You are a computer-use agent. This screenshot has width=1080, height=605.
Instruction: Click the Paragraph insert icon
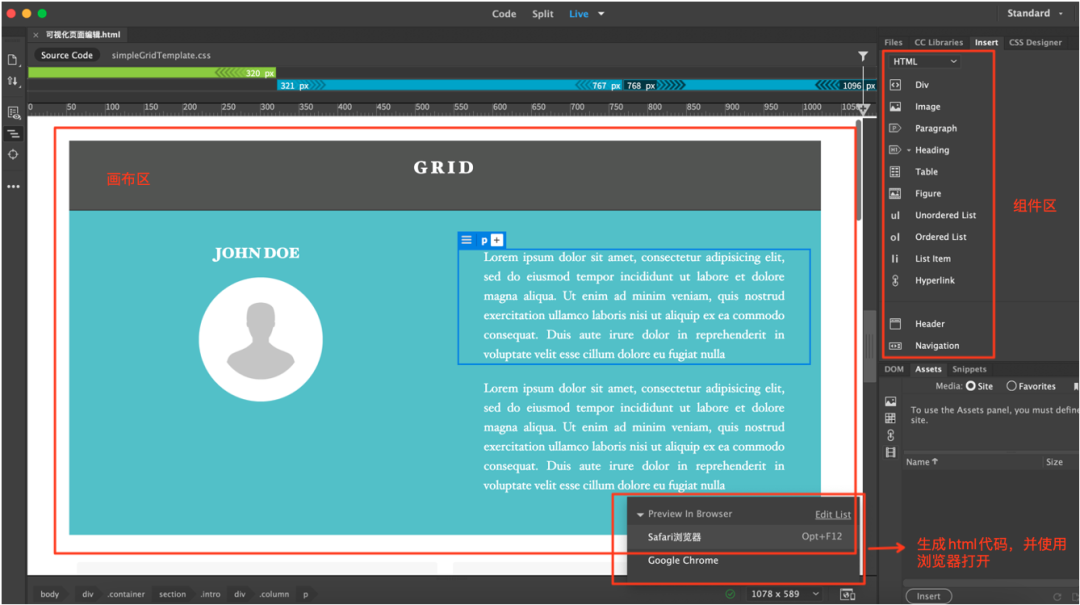pyautogui.click(x=895, y=128)
